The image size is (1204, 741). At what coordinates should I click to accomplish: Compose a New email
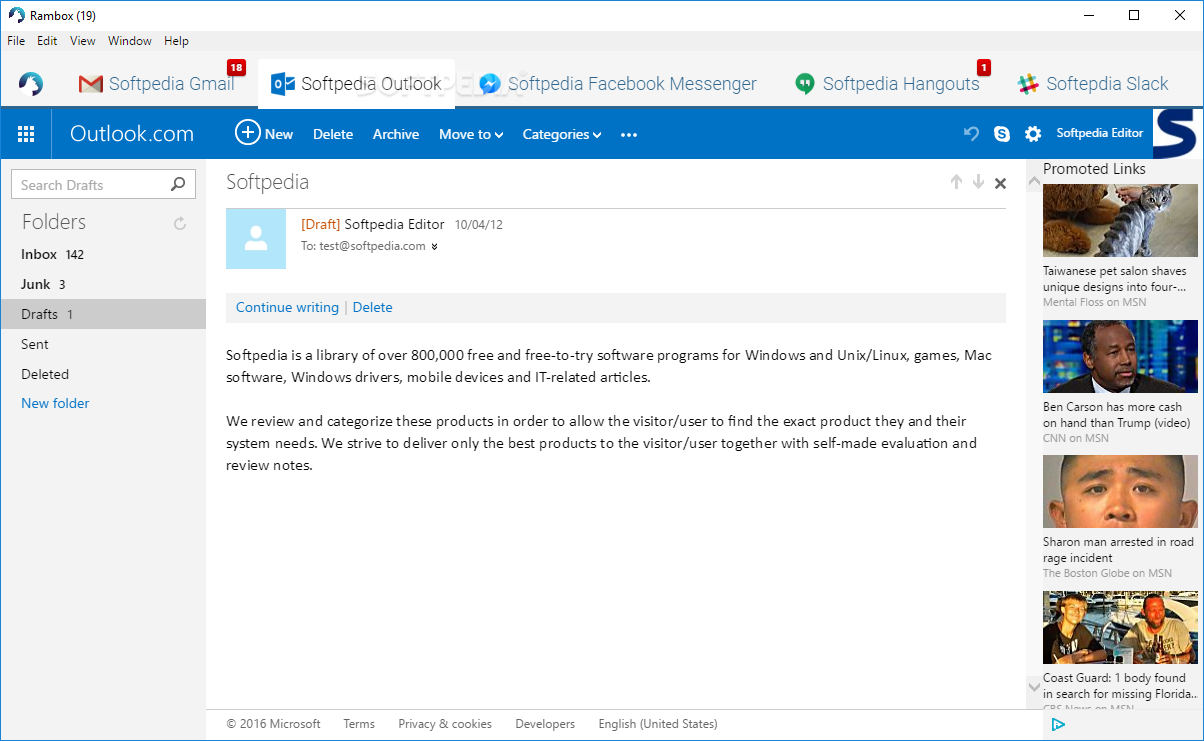tap(264, 133)
